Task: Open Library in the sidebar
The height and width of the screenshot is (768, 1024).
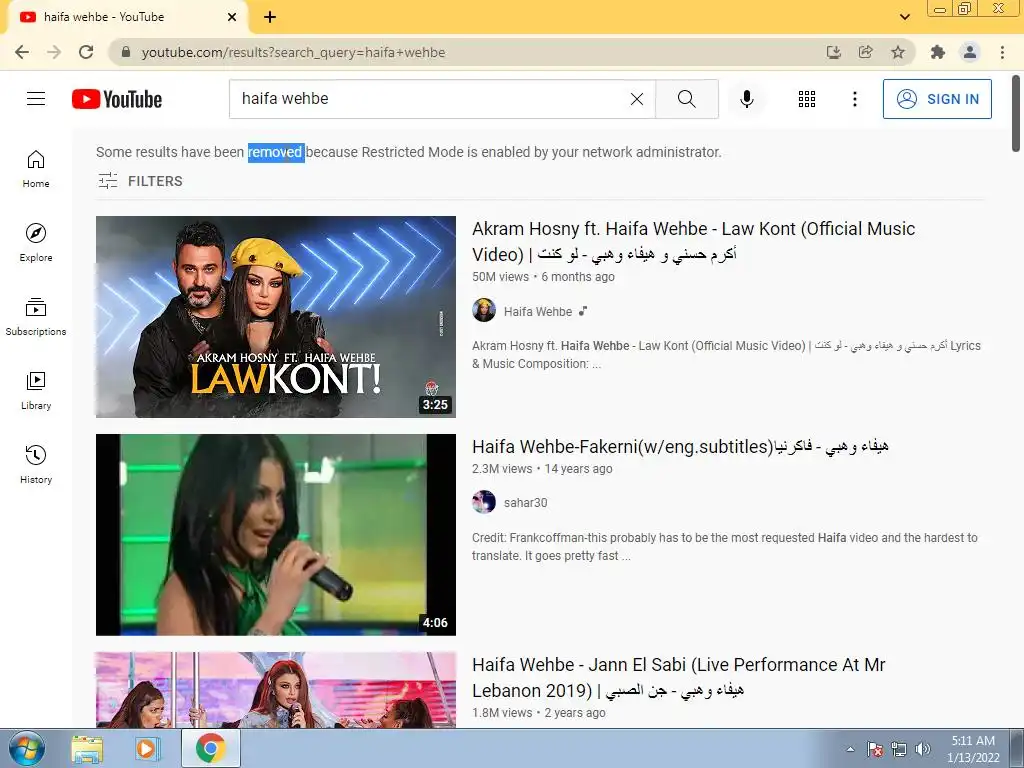Action: (x=36, y=391)
